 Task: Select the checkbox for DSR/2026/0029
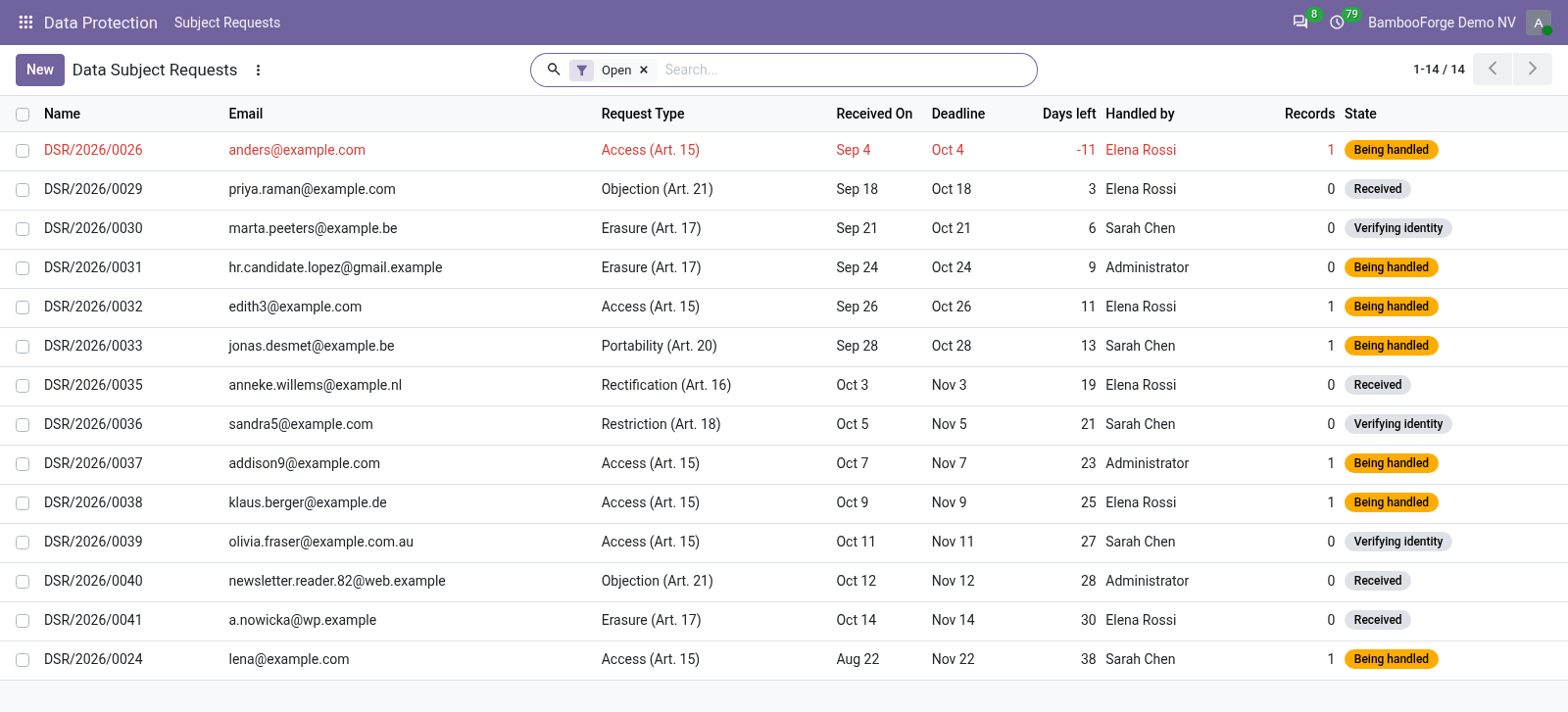[23, 190]
